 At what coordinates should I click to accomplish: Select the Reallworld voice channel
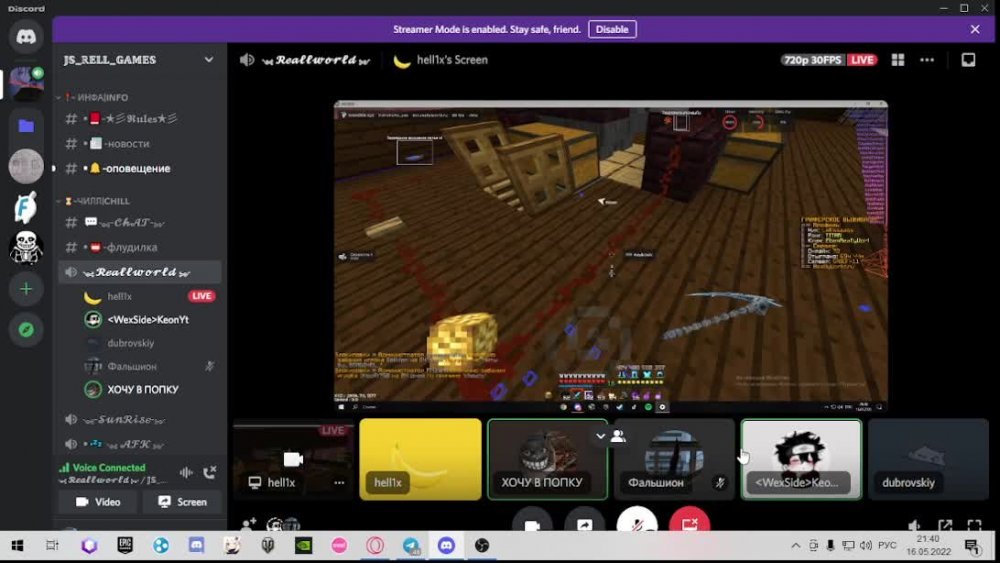click(140, 272)
